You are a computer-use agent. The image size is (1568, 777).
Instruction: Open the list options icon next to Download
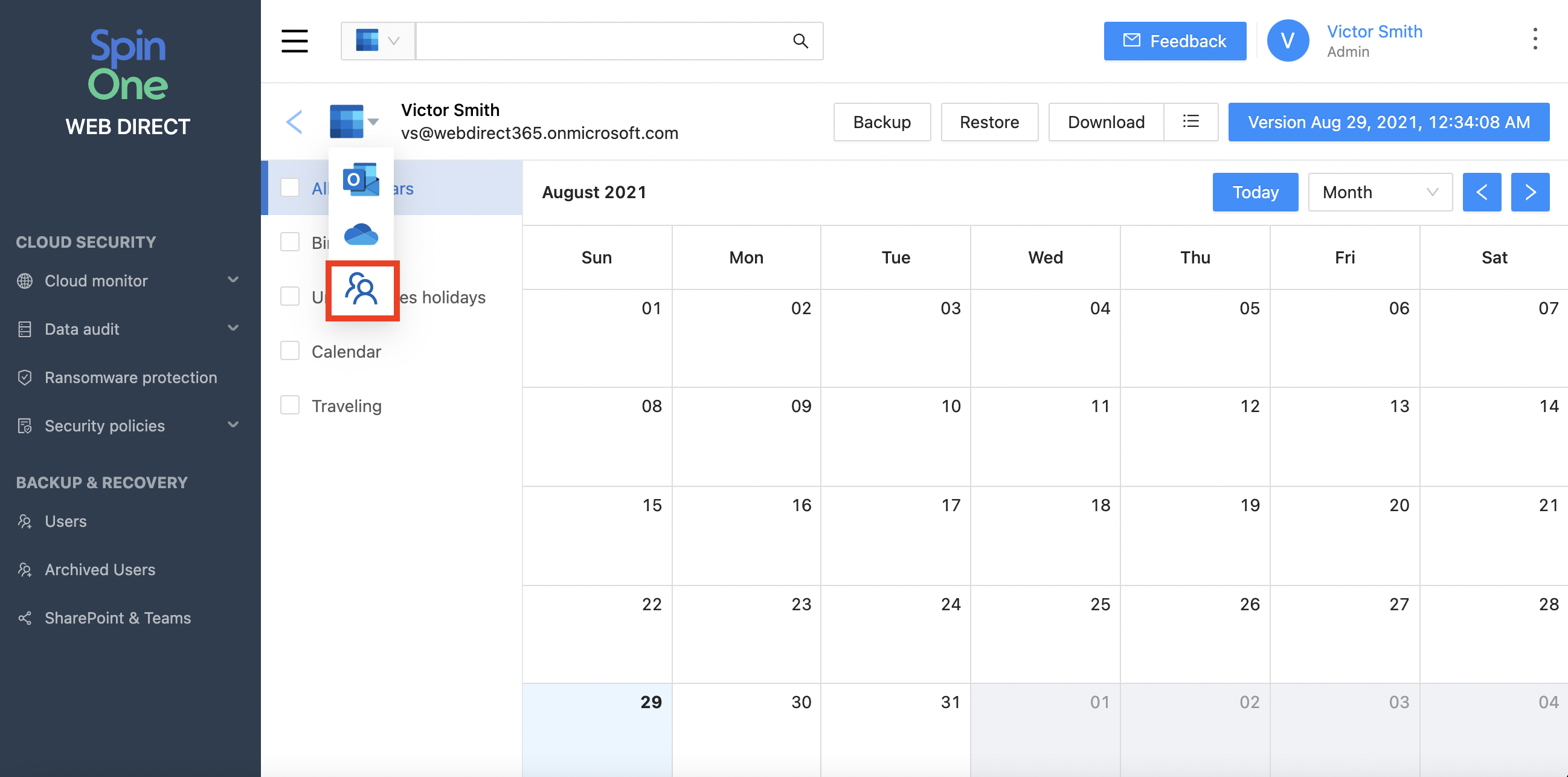(x=1190, y=122)
